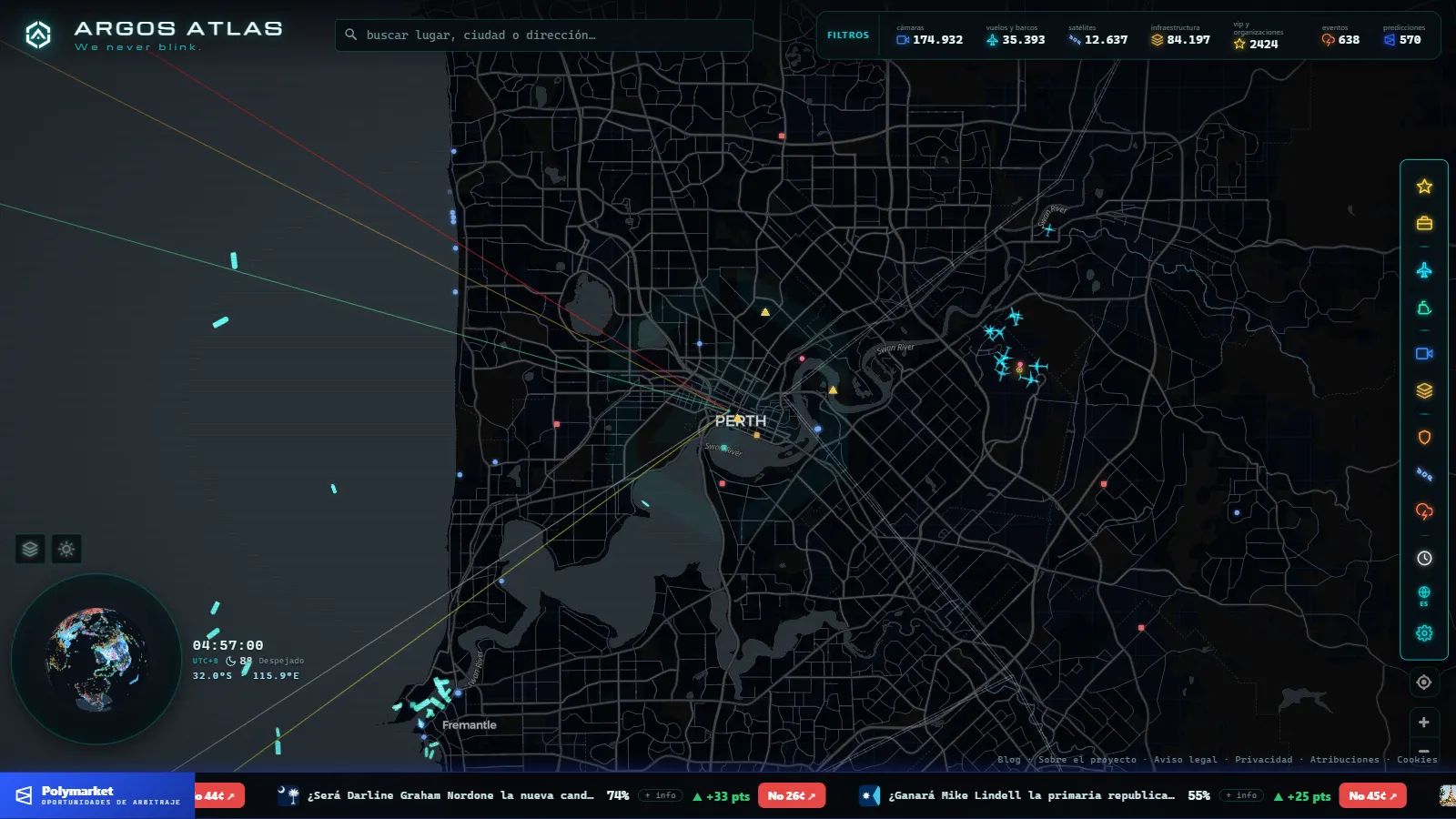Click the No 45¢ button

(1372, 795)
